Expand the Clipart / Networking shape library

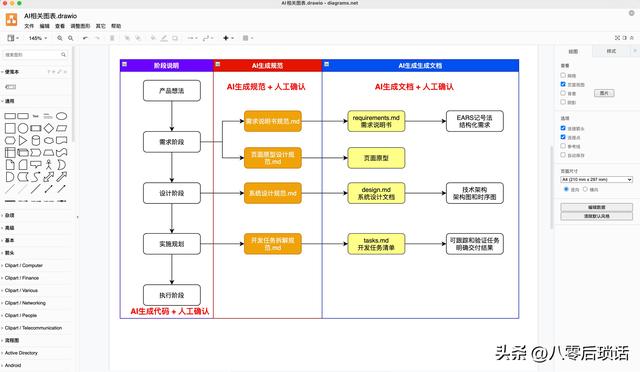[25, 303]
